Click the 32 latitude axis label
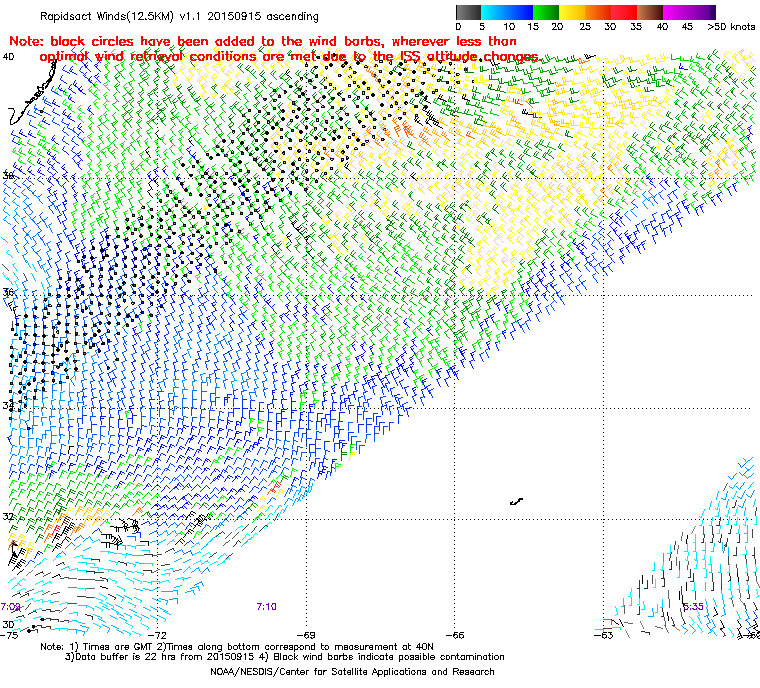 coord(9,516)
